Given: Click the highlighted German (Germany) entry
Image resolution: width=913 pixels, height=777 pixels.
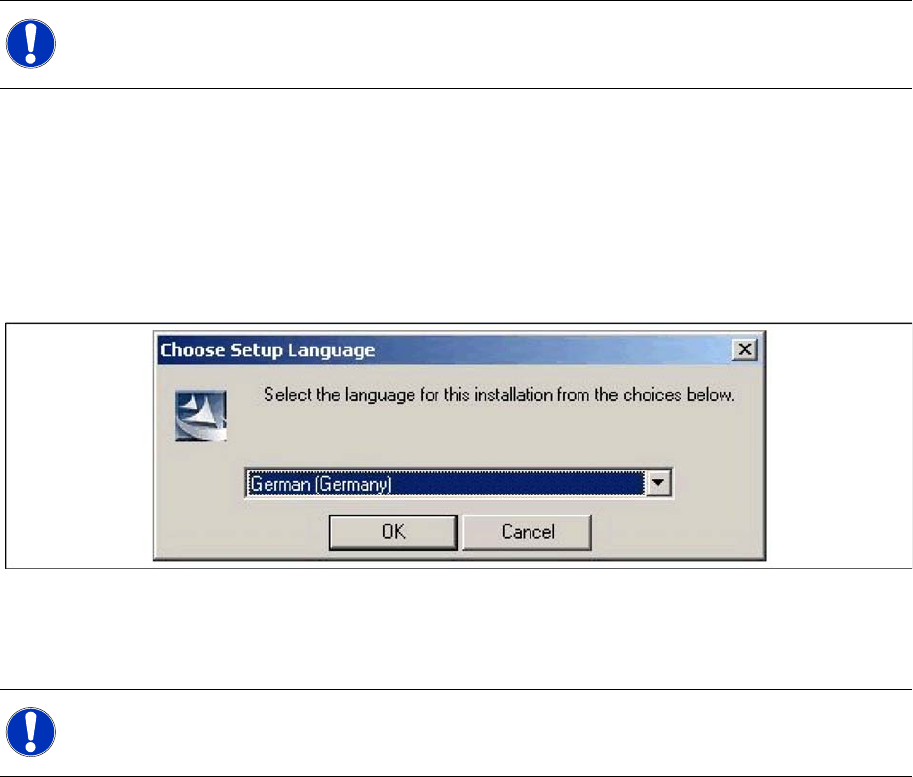Looking at the screenshot, I should [445, 483].
